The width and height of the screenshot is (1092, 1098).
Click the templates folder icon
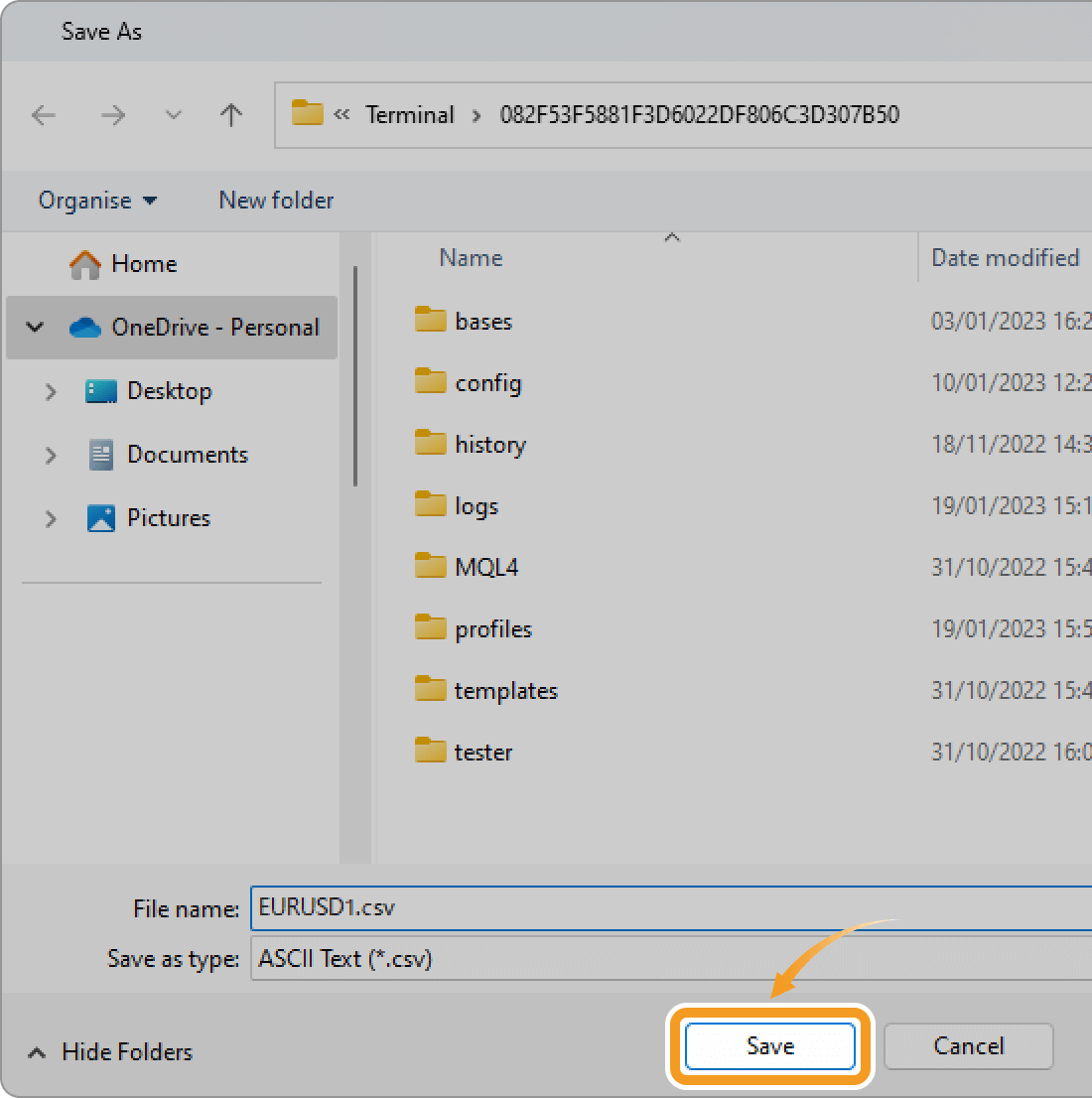430,689
